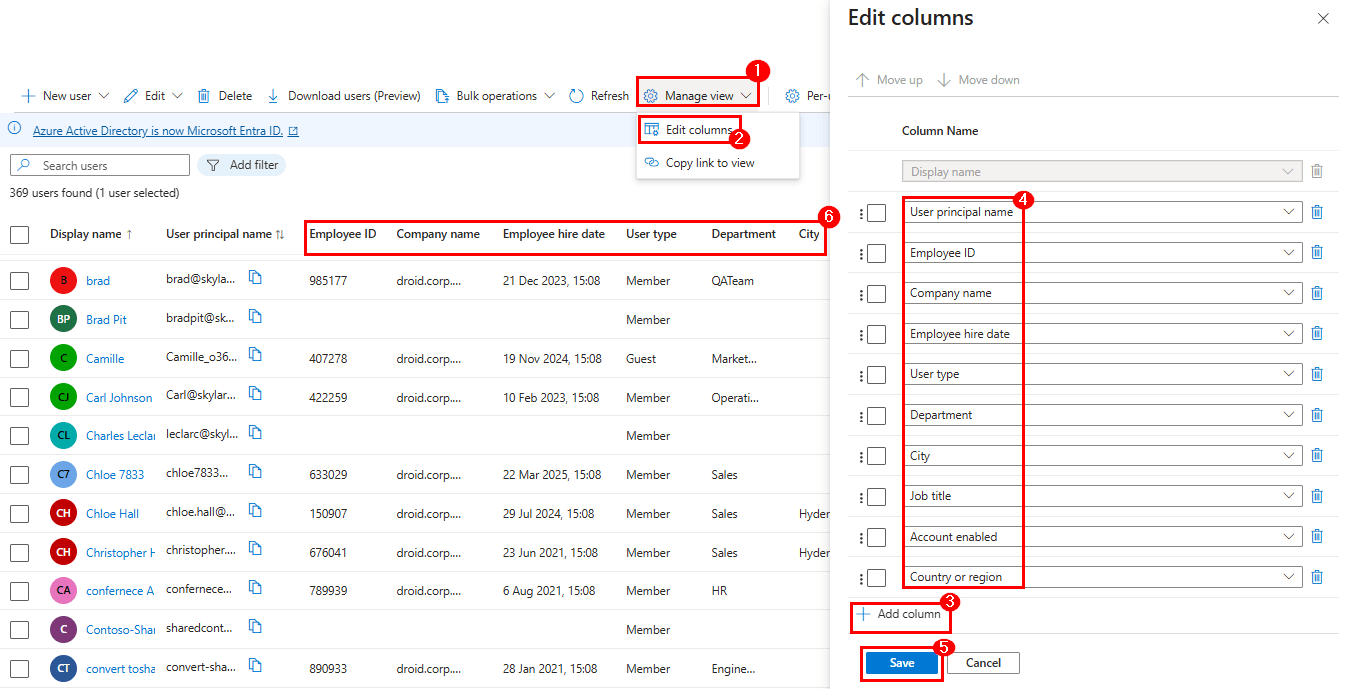Sort by User principal name arrows icon

point(280,234)
